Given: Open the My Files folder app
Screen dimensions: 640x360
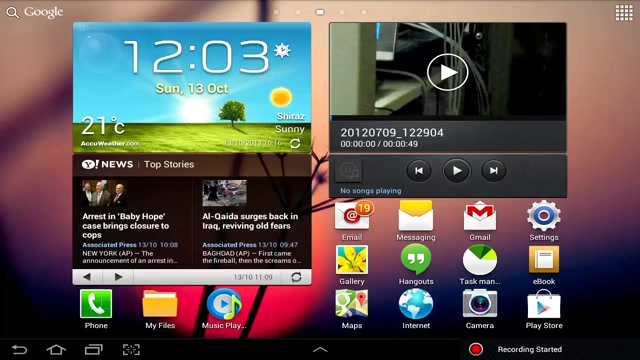Looking at the screenshot, I should click(x=160, y=309).
